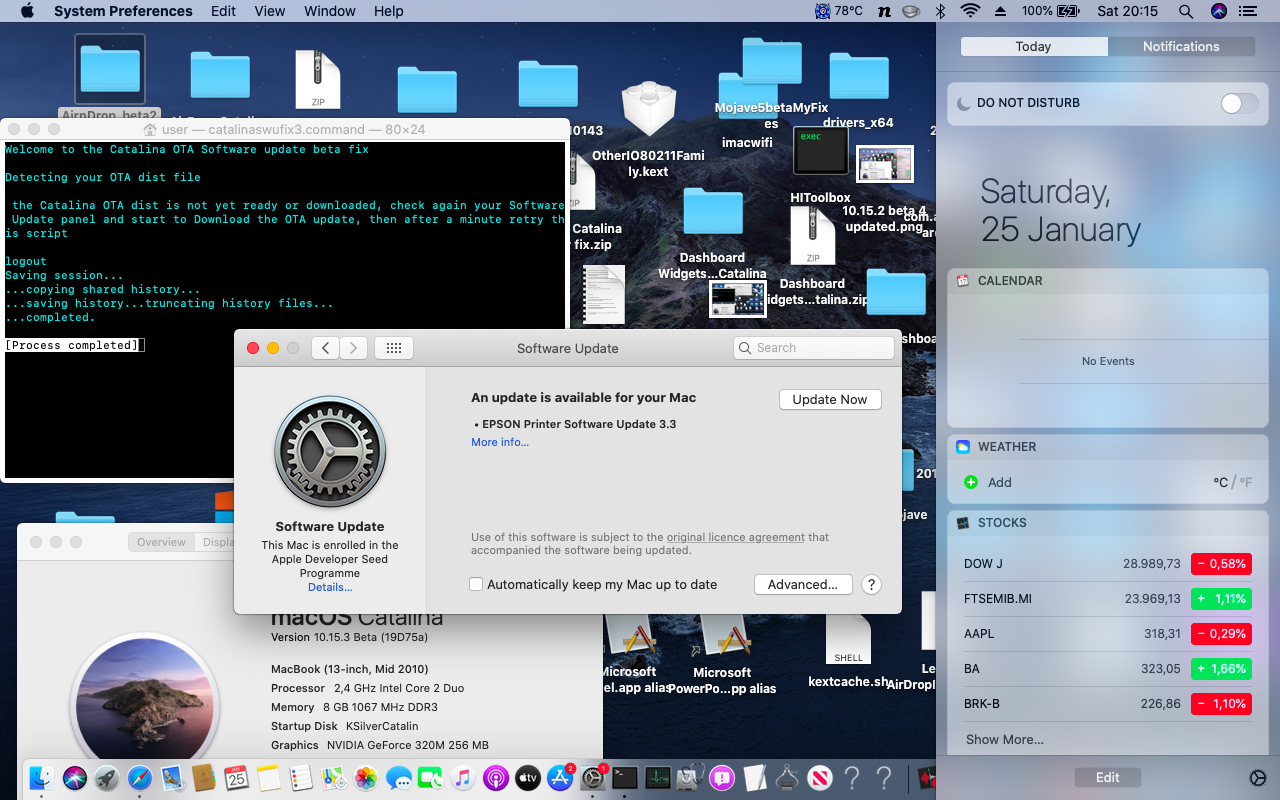
Task: Open Terminal icon in the Dock
Action: coord(625,778)
